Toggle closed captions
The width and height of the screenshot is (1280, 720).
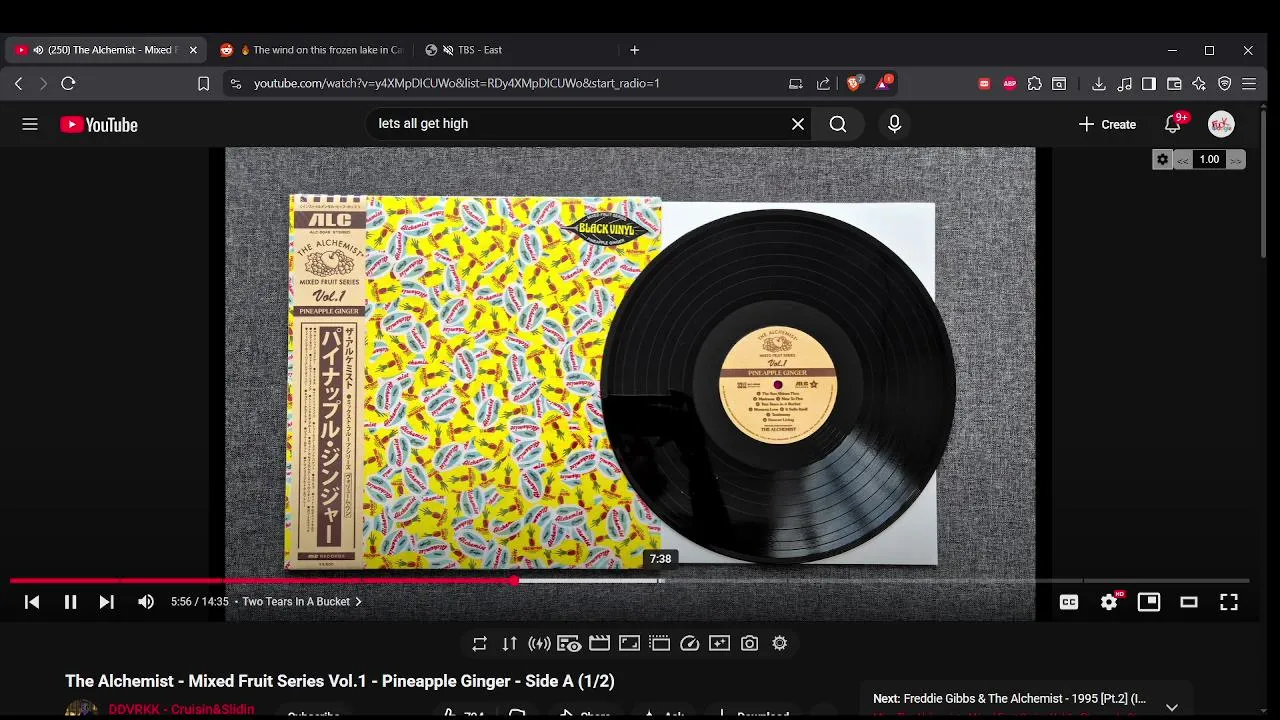coord(1069,602)
